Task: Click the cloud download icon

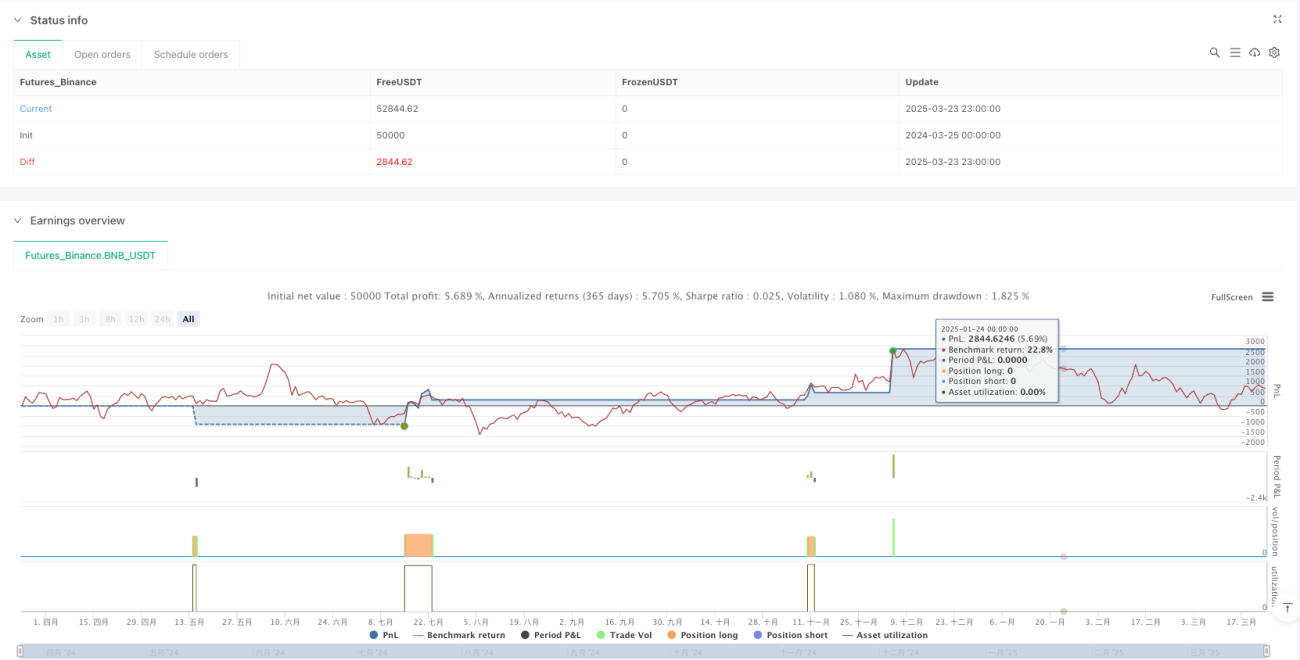Action: pyautogui.click(x=1255, y=53)
